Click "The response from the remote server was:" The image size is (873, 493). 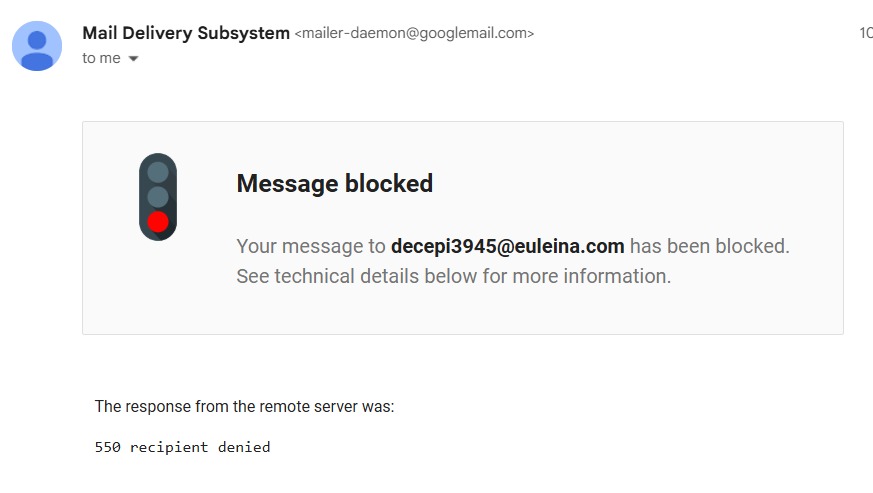[x=244, y=407]
